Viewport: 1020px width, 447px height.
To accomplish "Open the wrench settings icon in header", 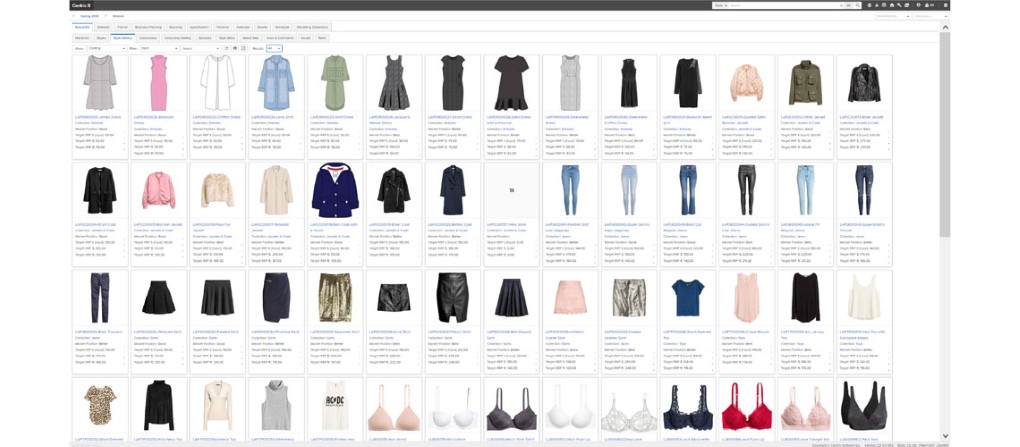I will tap(899, 5).
